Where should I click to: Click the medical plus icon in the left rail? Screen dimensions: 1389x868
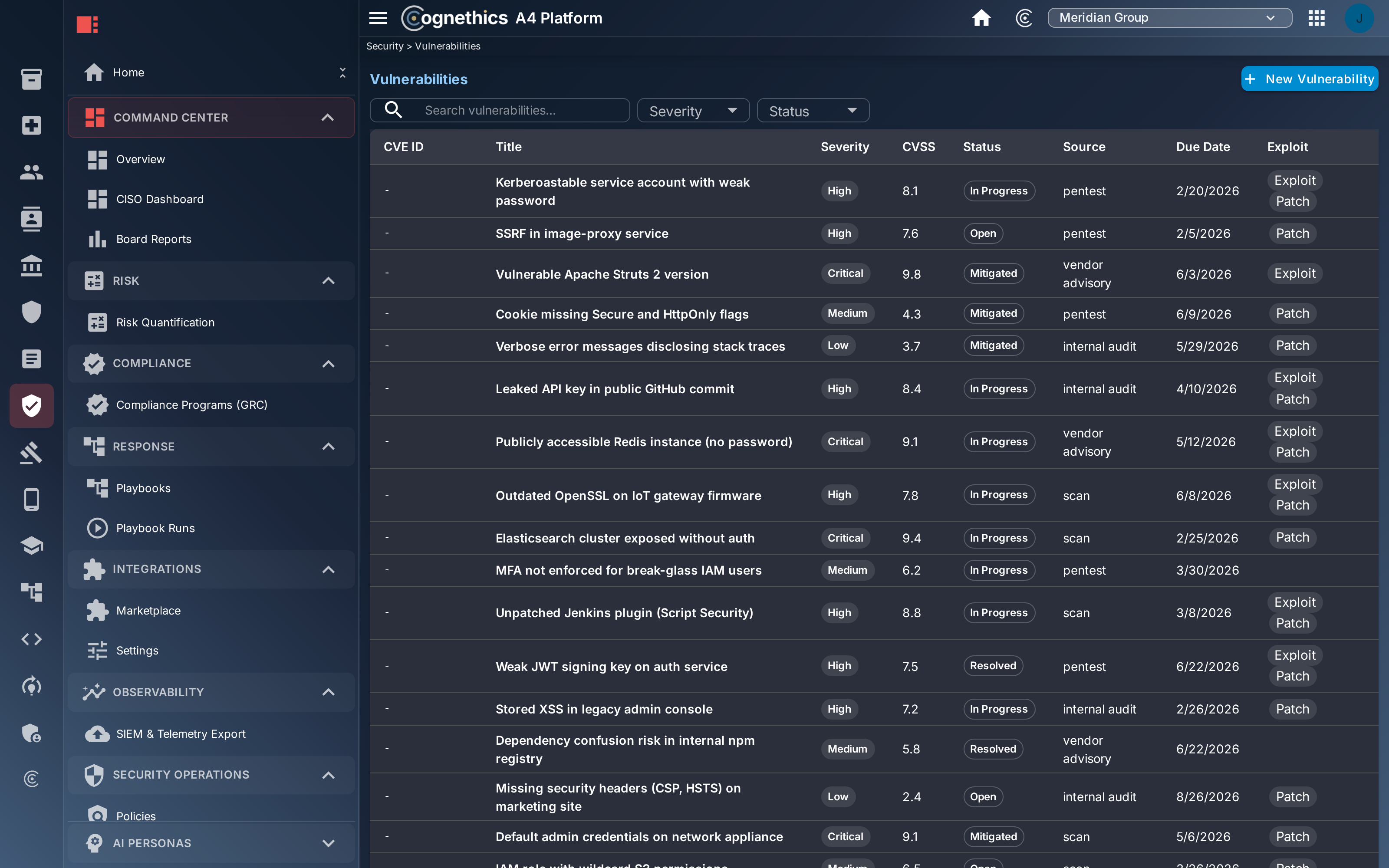[32, 125]
